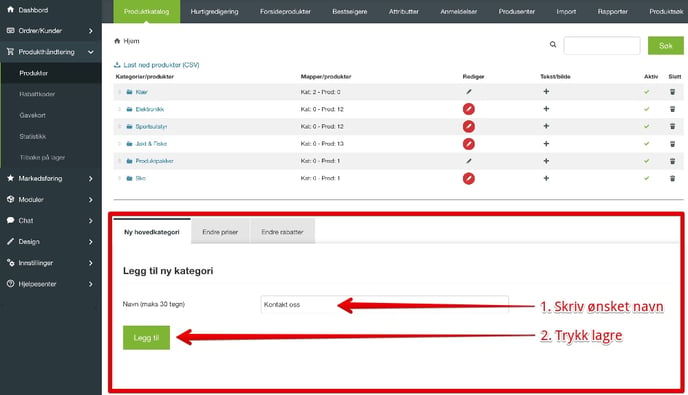The height and width of the screenshot is (395, 688).
Task: Expand the Innstillinger menu chevron
Action: (x=90, y=262)
